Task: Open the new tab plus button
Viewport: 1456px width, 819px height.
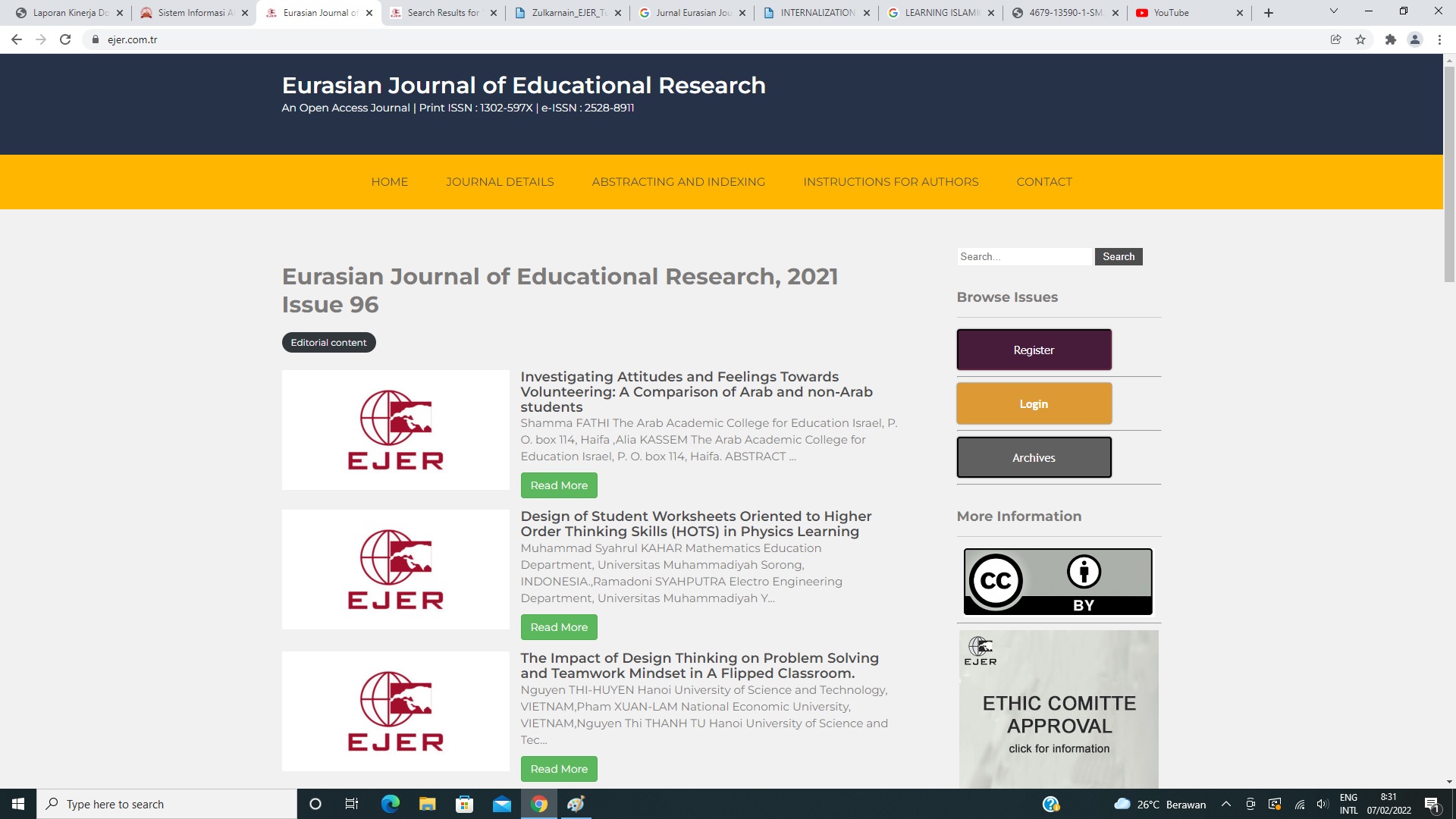Action: point(1269,13)
